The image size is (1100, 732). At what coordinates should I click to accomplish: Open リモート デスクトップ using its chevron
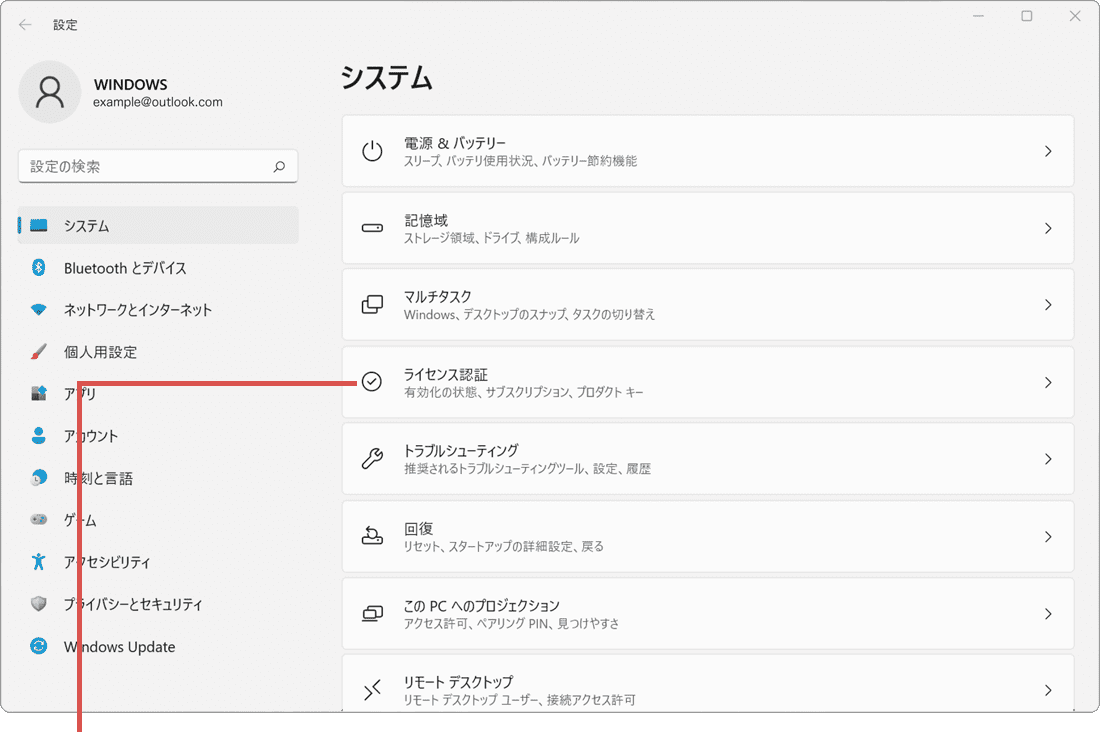pos(1048,690)
